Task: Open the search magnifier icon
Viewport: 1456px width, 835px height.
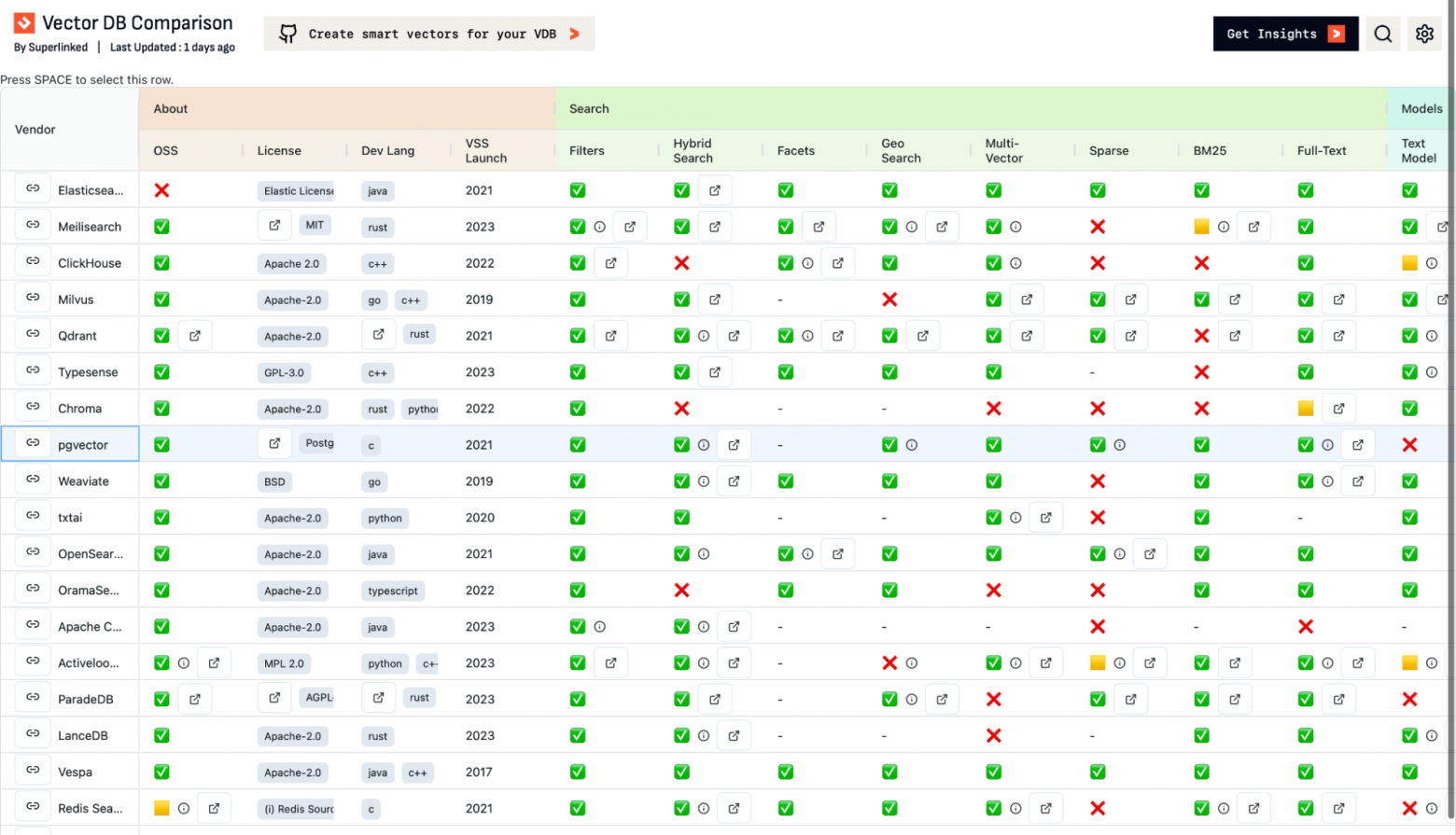Action: click(1383, 34)
